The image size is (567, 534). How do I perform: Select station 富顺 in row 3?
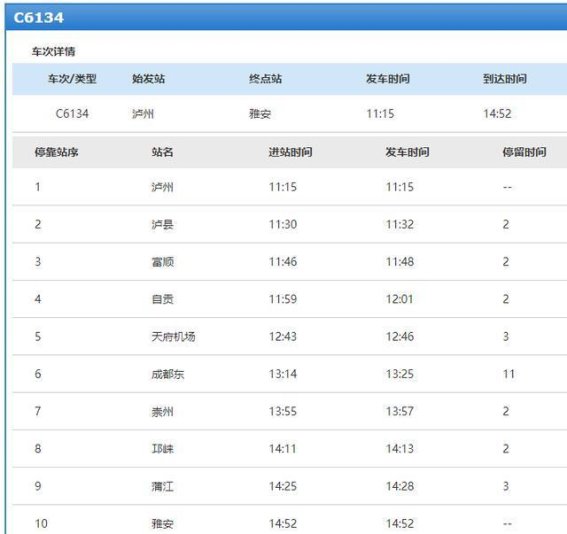(162, 262)
